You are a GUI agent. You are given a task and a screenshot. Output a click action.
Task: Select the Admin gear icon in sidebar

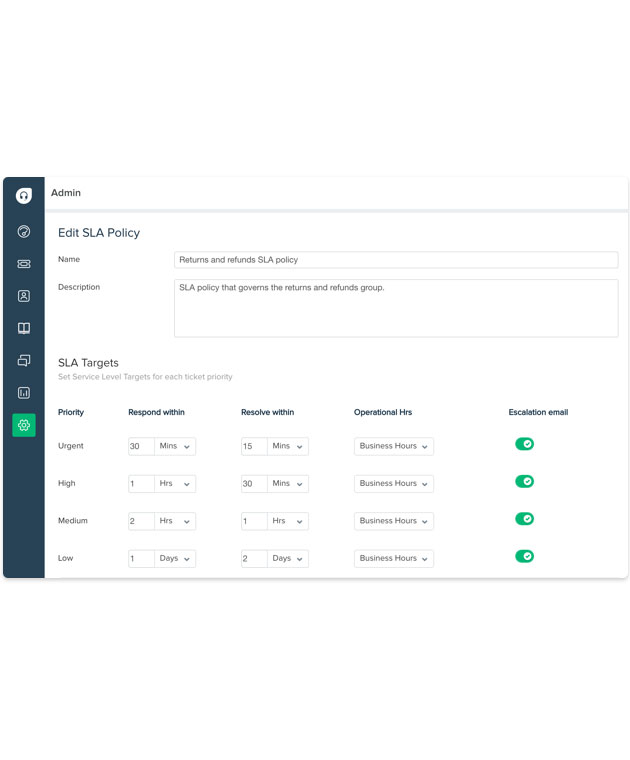(24, 426)
